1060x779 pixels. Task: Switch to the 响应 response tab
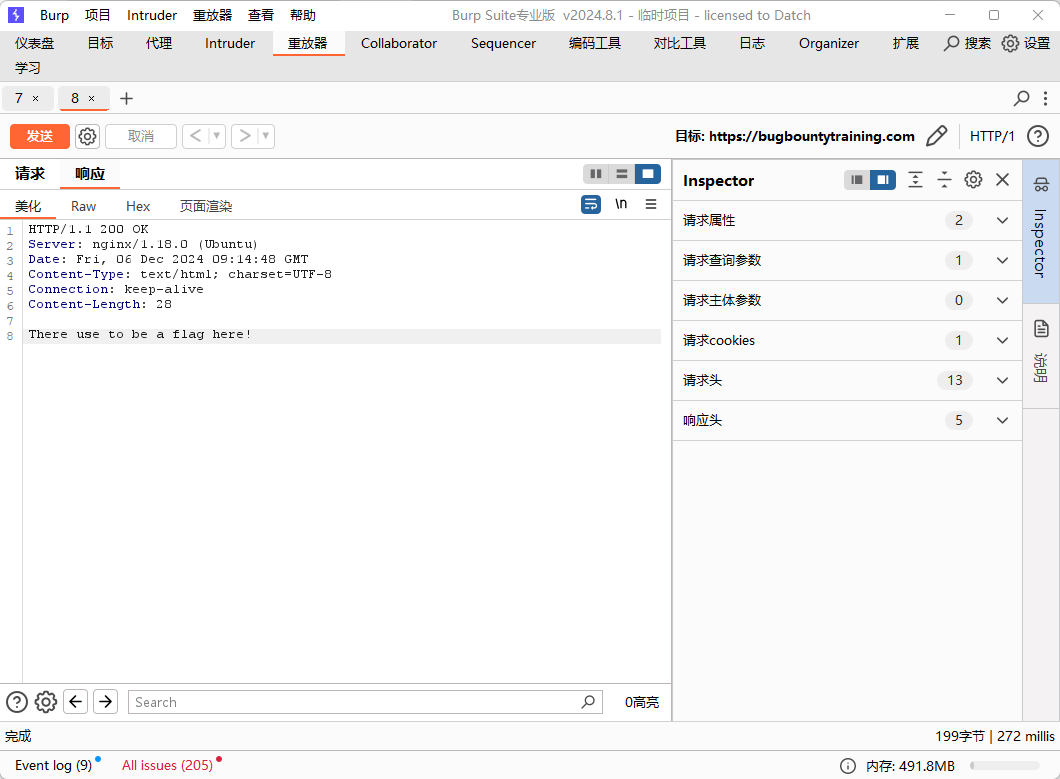tap(90, 174)
